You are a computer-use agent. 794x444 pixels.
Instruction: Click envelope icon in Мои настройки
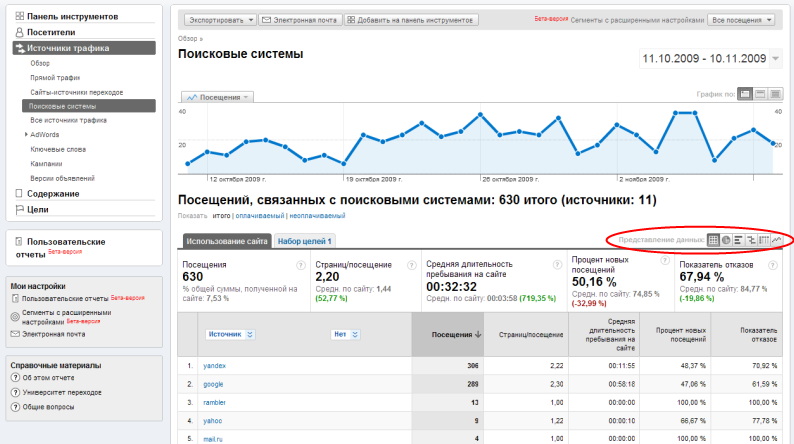pyautogui.click(x=15, y=334)
